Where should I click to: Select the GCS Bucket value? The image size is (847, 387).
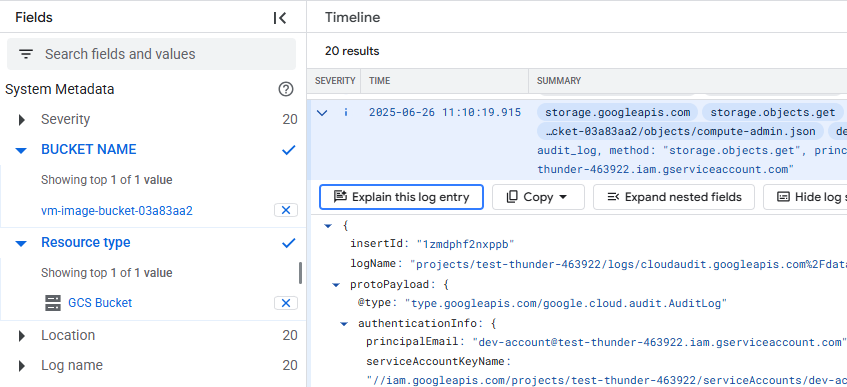pos(100,303)
